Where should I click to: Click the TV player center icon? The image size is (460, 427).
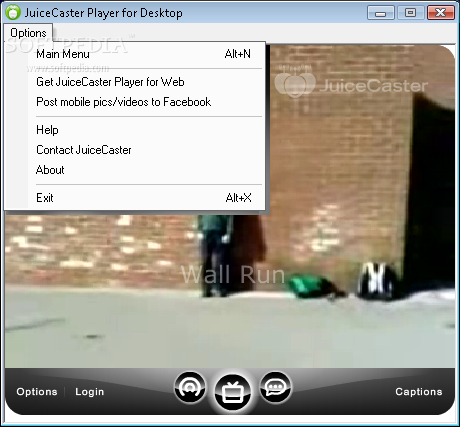232,392
